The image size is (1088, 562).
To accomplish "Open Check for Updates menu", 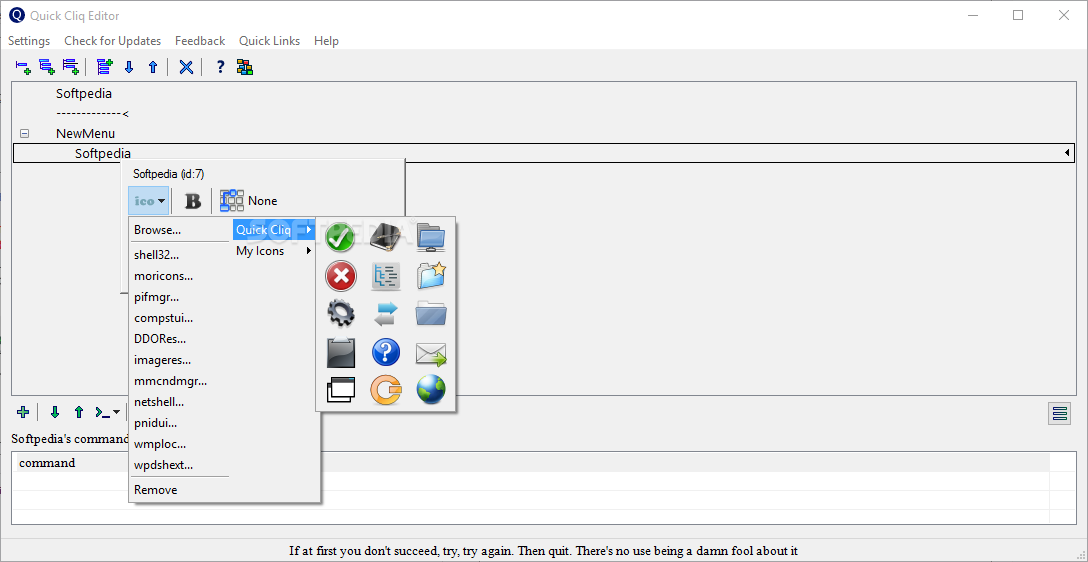I will [x=112, y=41].
